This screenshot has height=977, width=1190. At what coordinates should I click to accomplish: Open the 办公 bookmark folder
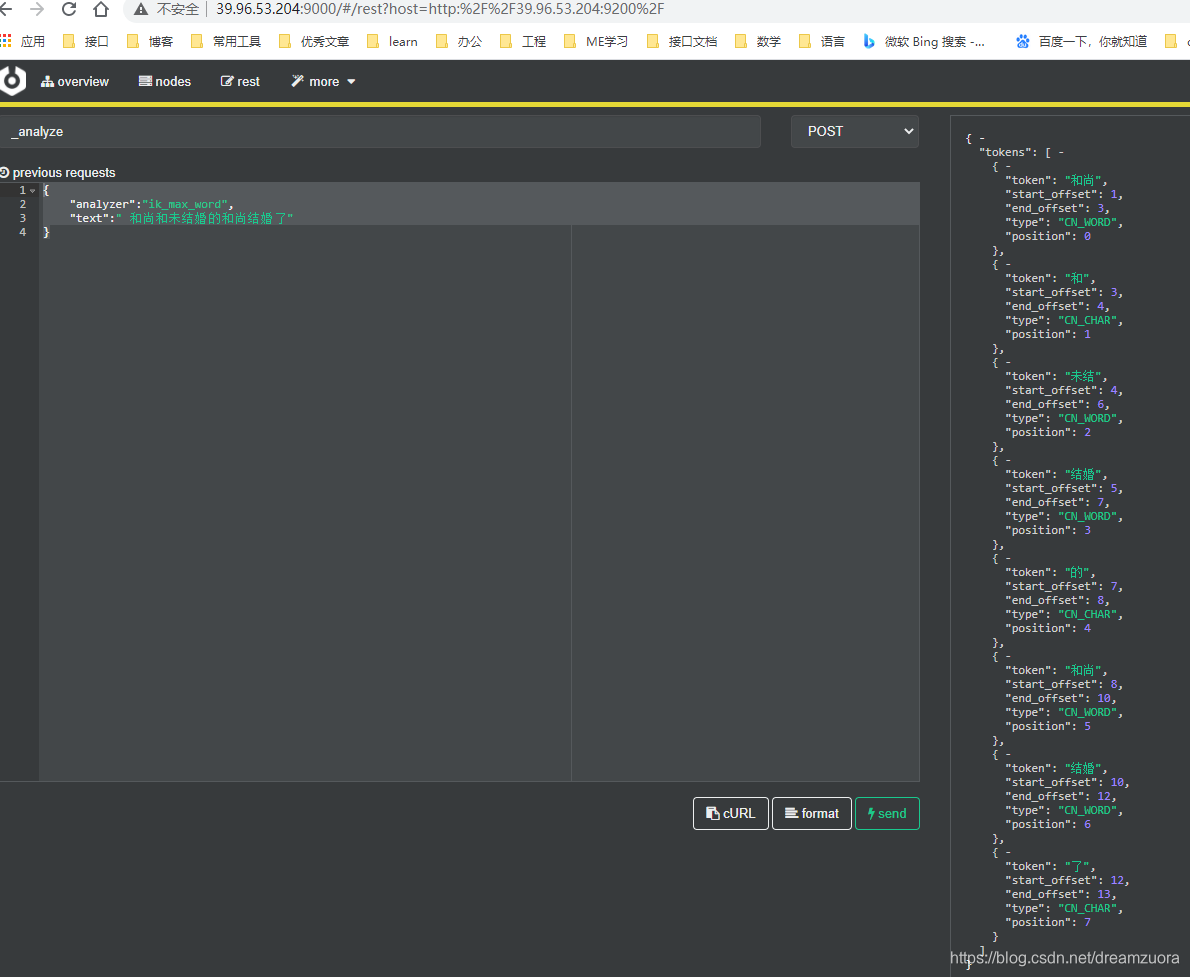[x=458, y=41]
